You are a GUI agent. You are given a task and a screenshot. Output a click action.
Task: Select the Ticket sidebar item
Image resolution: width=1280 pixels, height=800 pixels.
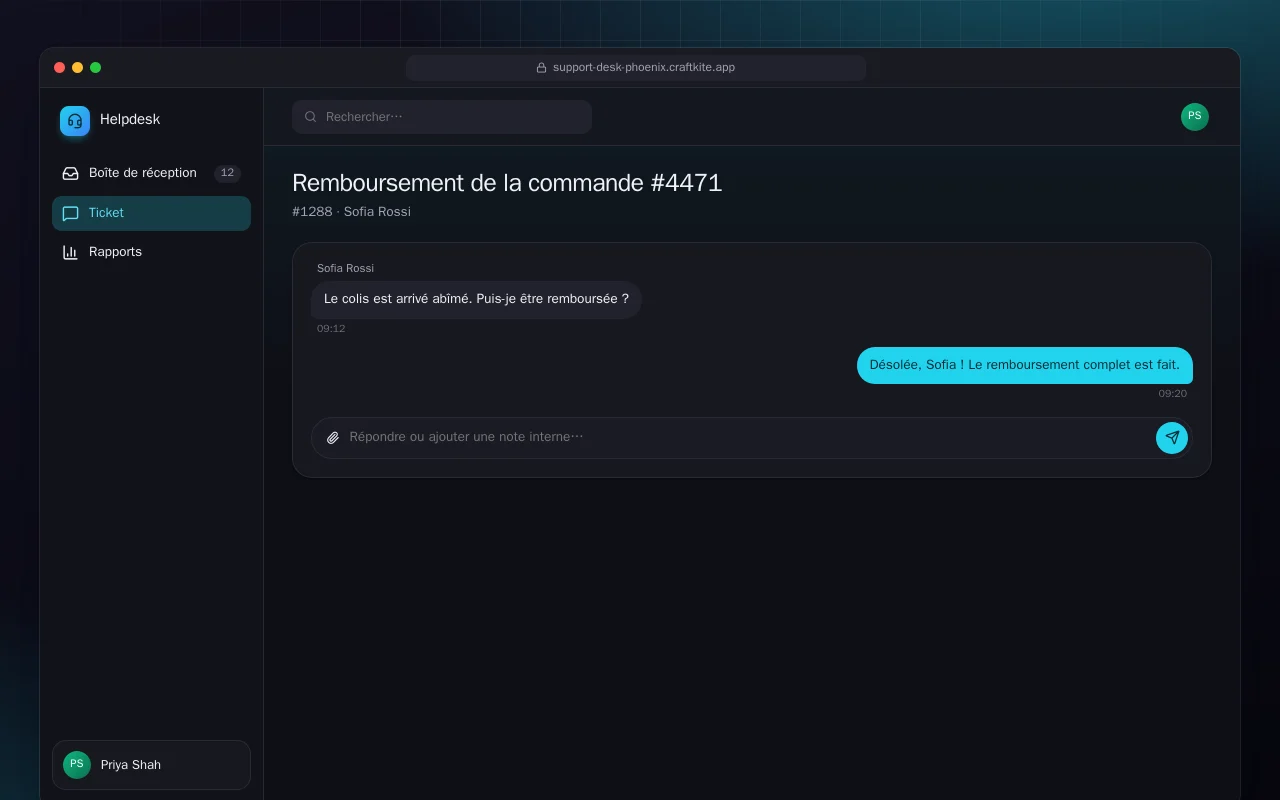[151, 213]
